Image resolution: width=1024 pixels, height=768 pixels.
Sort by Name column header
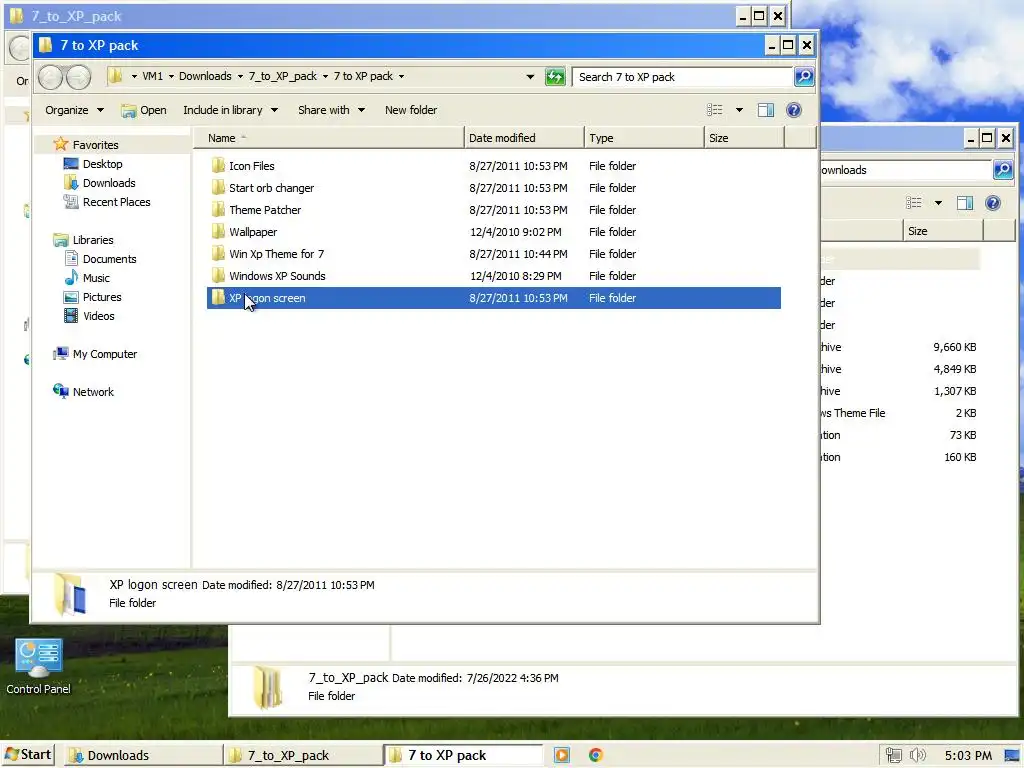point(329,138)
